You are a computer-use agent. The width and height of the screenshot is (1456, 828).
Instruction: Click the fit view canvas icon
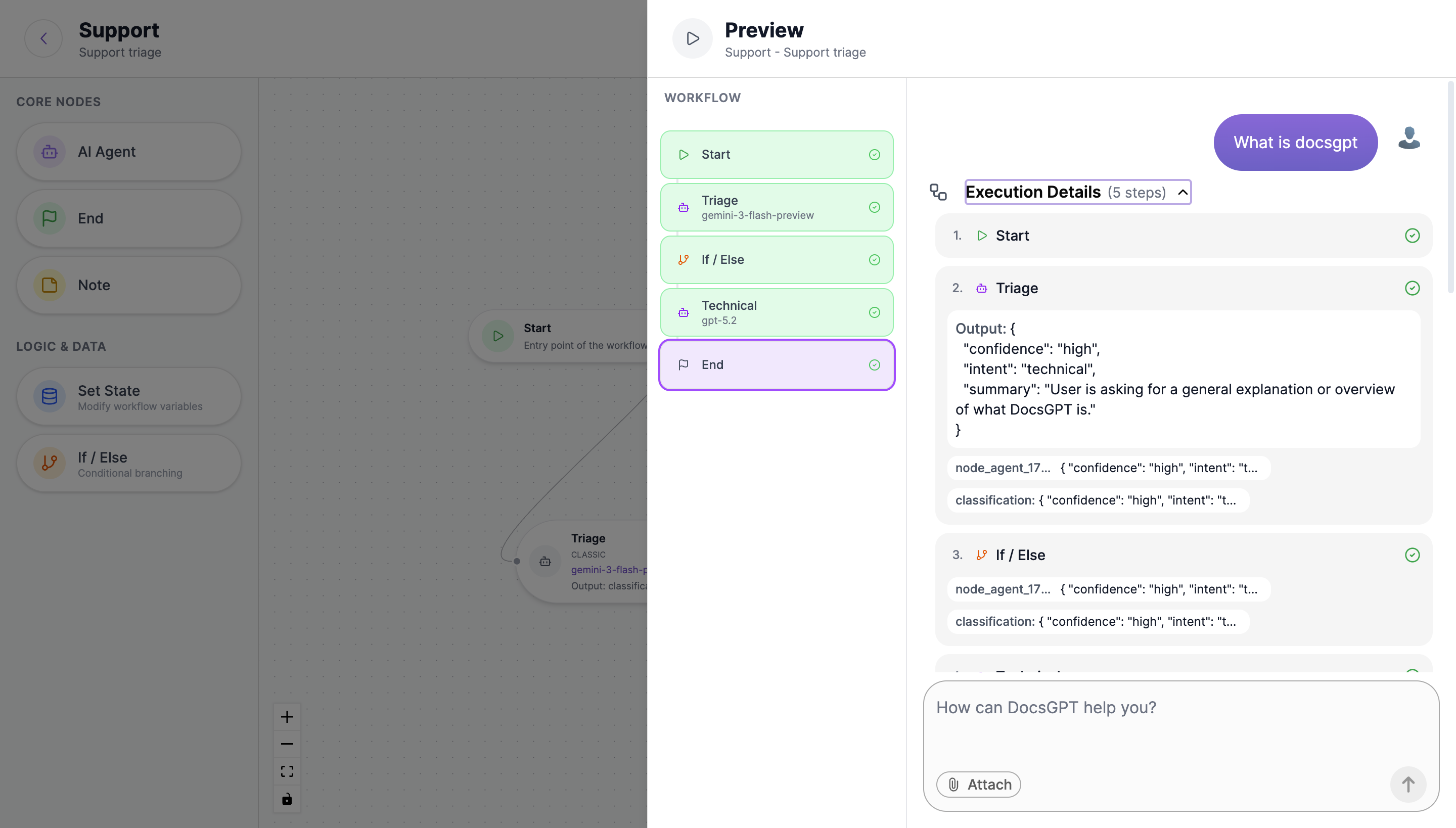[287, 771]
